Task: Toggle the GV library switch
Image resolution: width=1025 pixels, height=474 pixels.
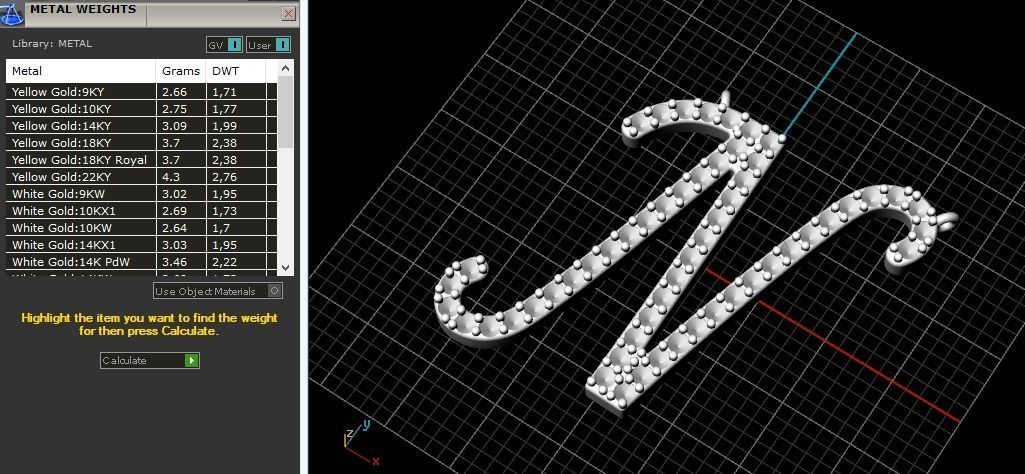Action: pos(224,45)
